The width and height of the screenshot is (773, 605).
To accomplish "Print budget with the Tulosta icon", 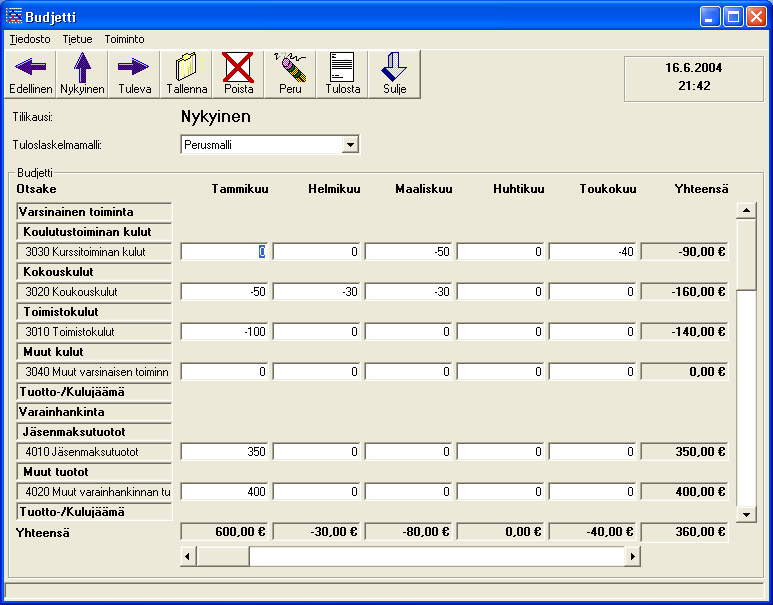I will (342, 74).
